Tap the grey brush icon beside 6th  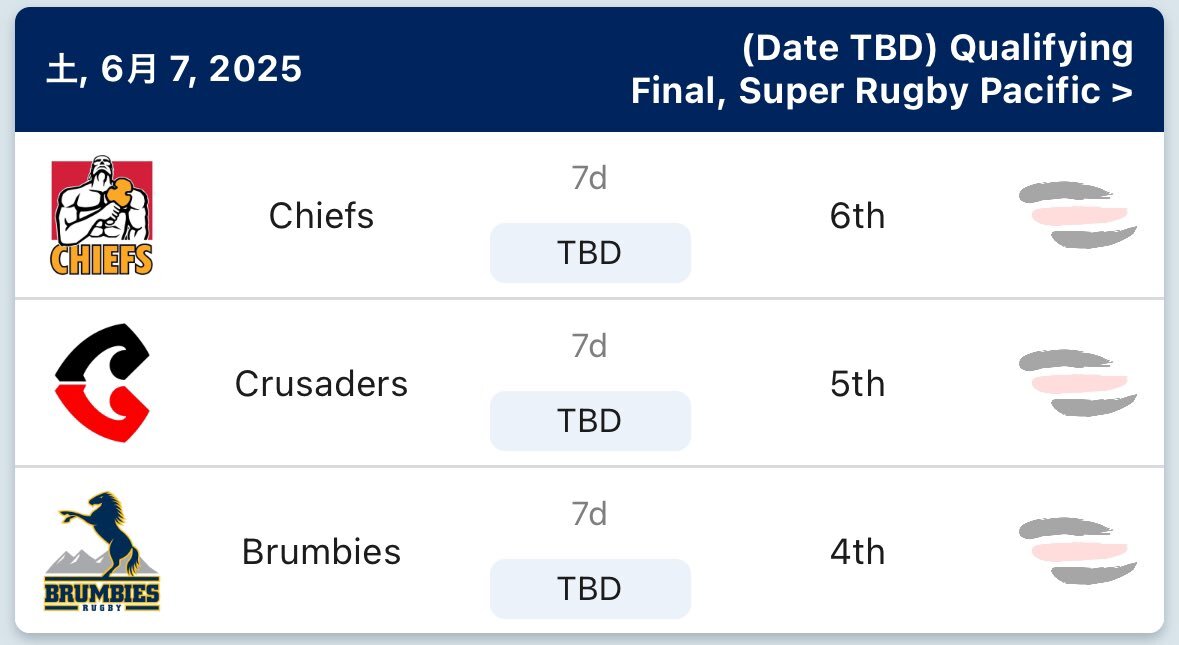click(x=1077, y=215)
